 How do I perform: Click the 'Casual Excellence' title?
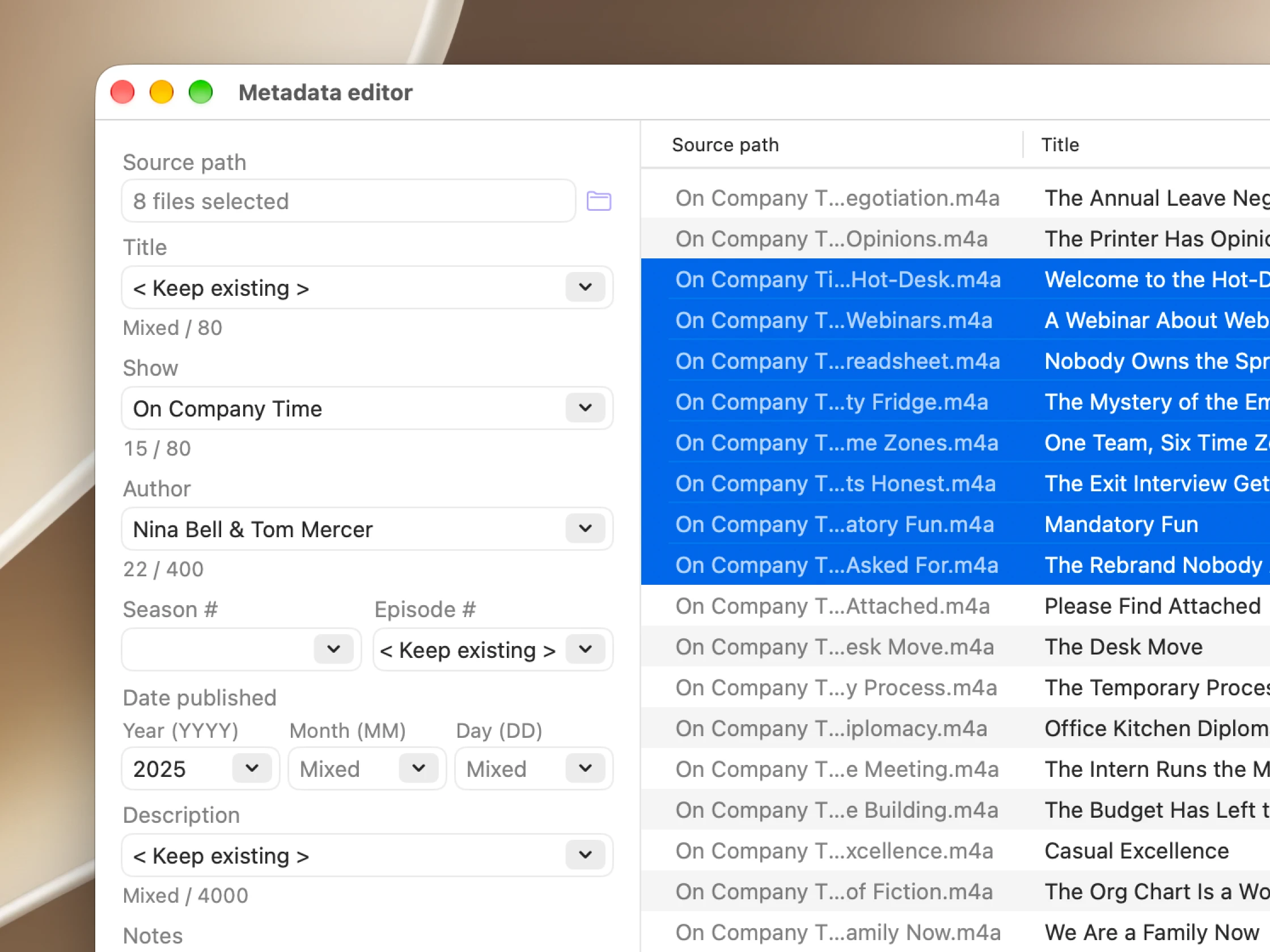1137,851
